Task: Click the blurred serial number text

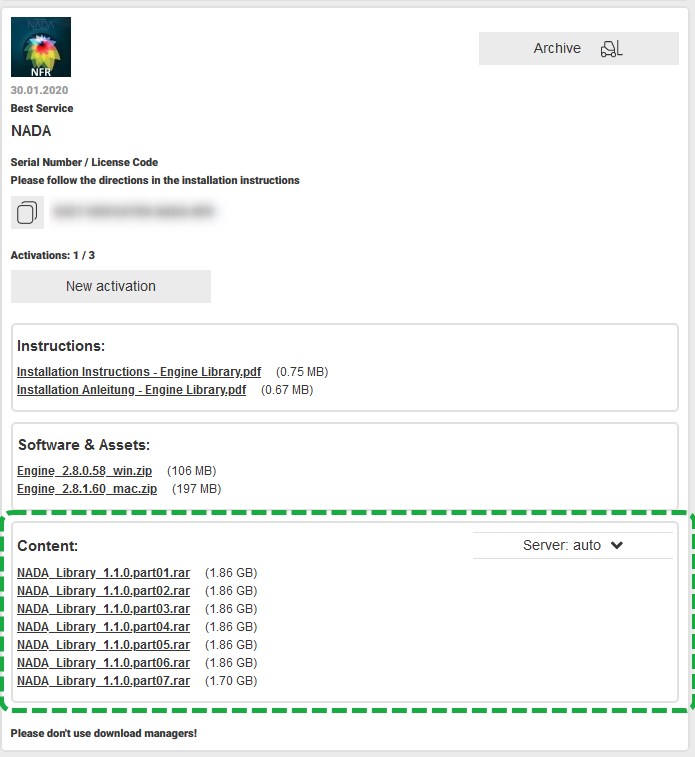Action: pyautogui.click(x=133, y=212)
